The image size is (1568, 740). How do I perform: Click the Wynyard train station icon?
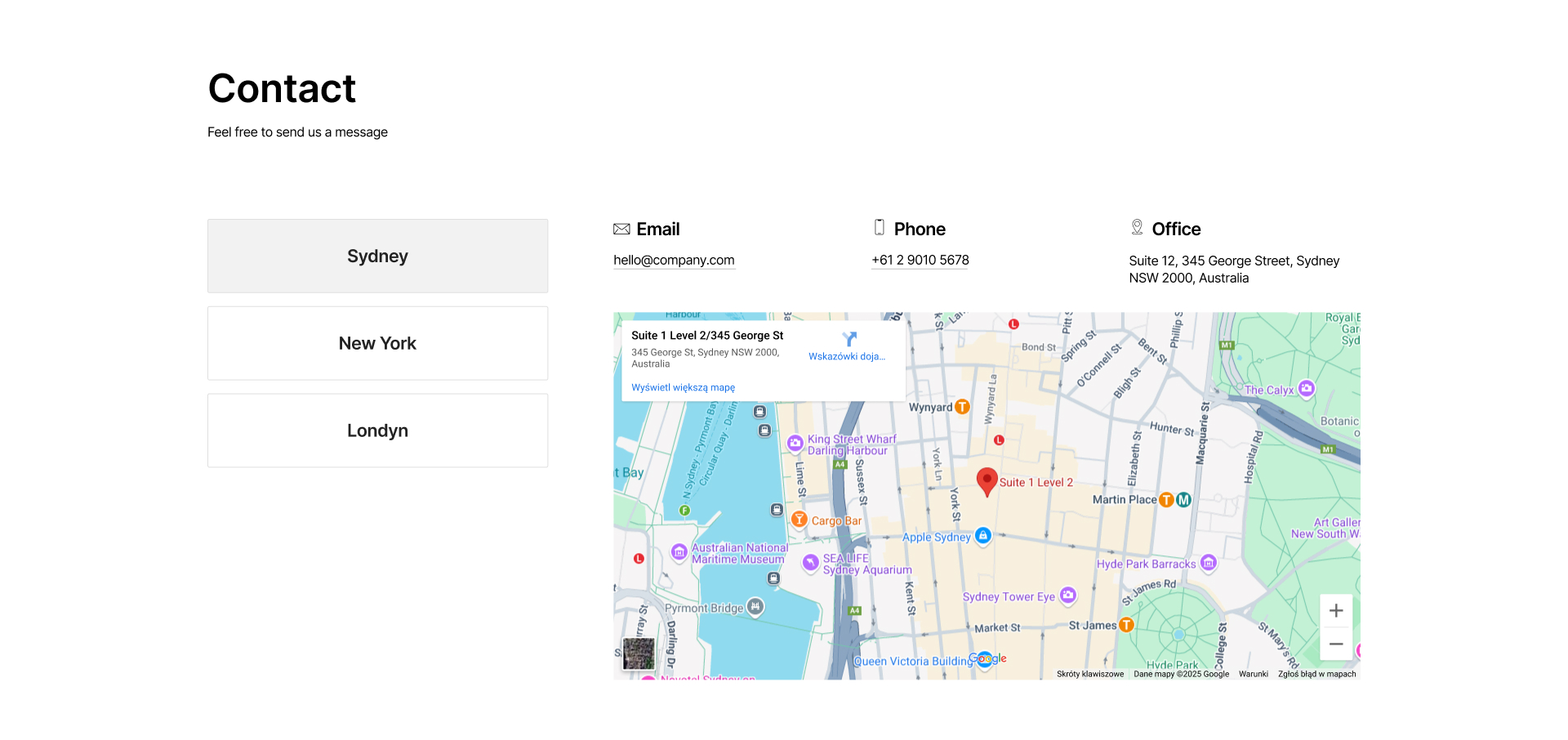pyautogui.click(x=962, y=407)
